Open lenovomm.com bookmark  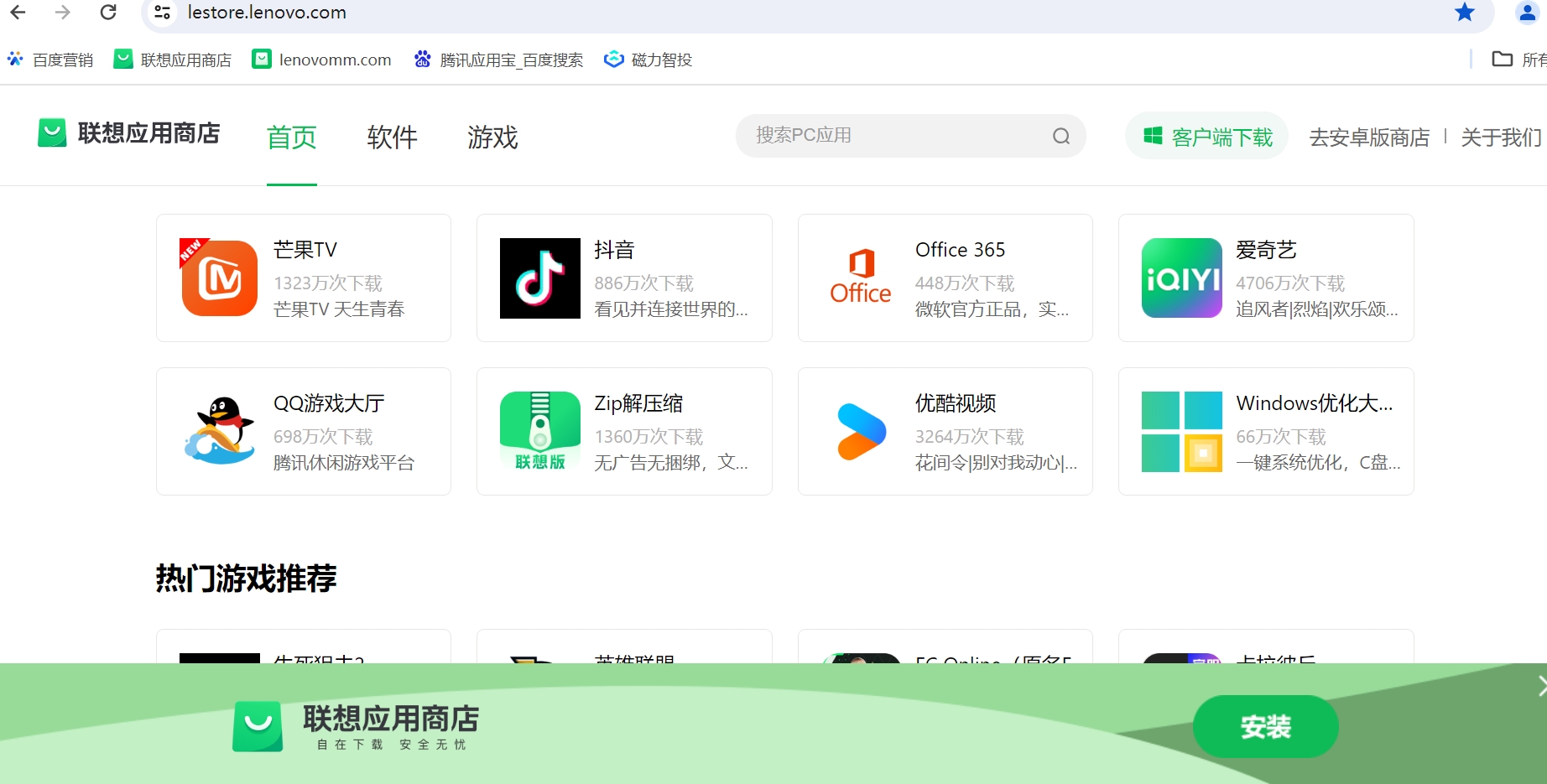tap(322, 60)
